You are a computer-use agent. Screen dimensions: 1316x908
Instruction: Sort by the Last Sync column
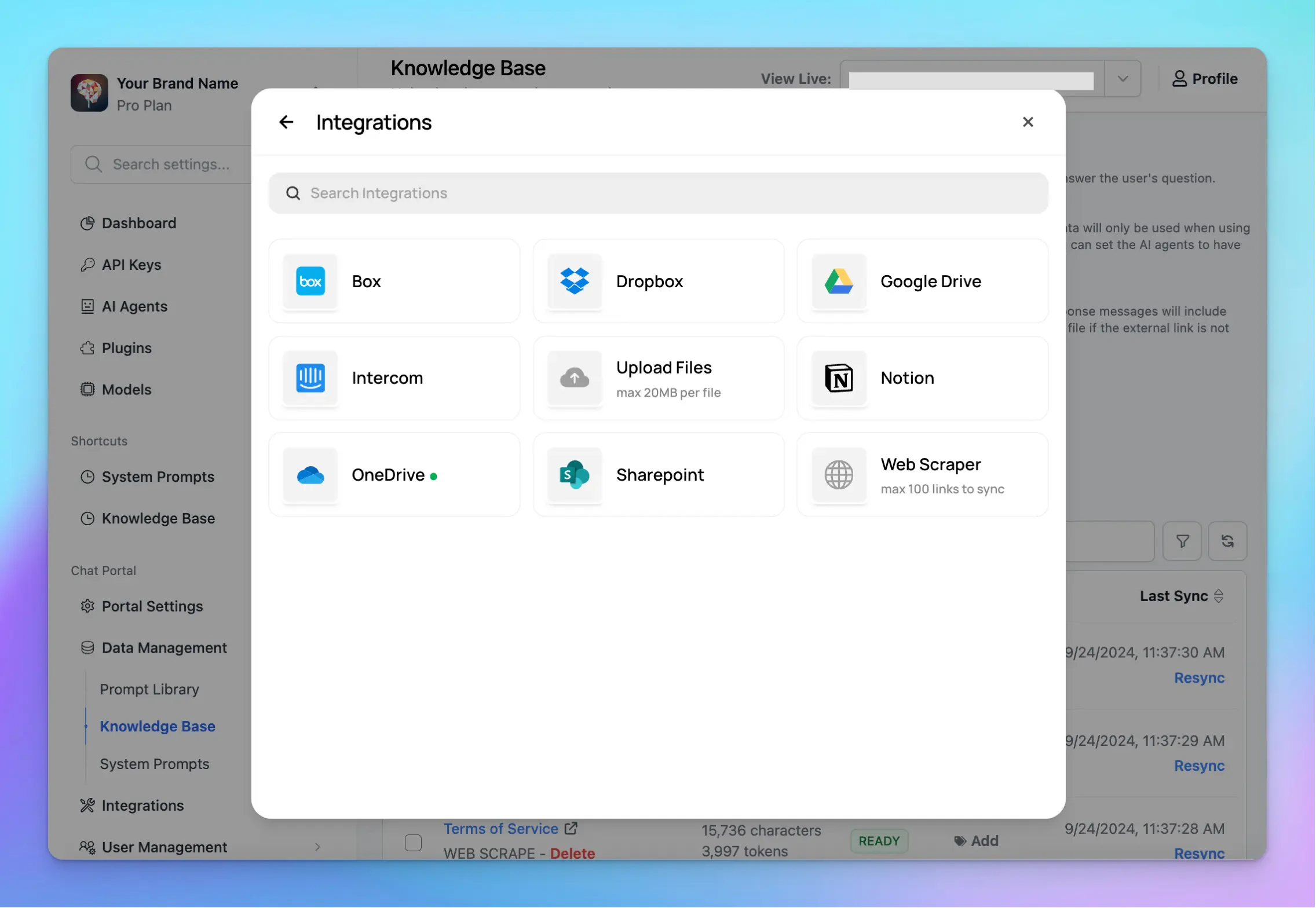tap(1182, 596)
